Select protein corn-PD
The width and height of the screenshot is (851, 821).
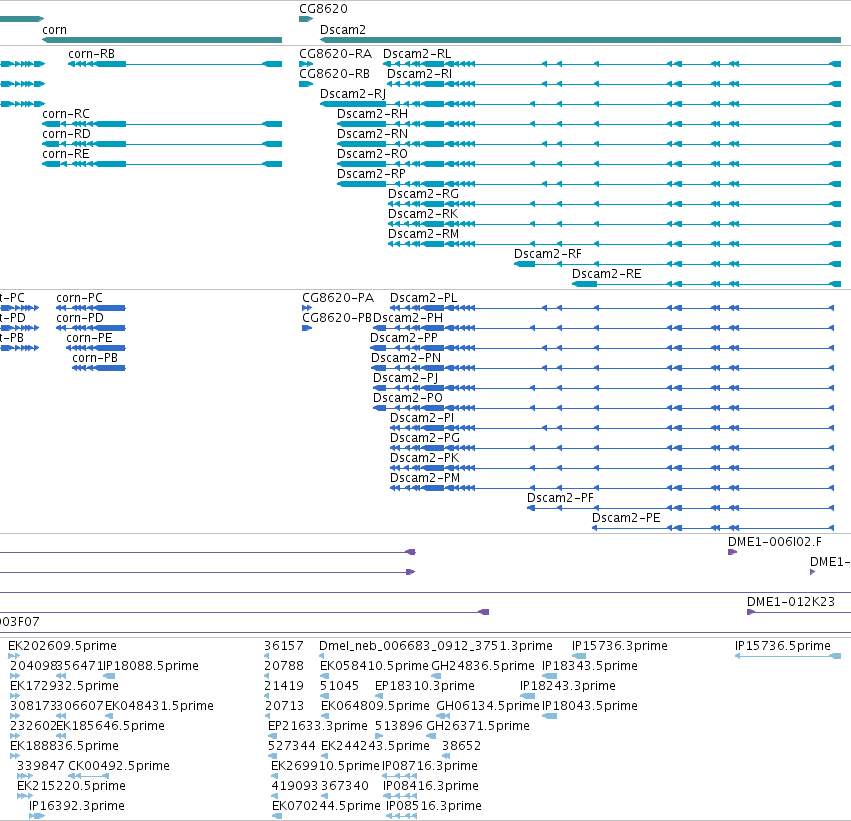[x=80, y=319]
